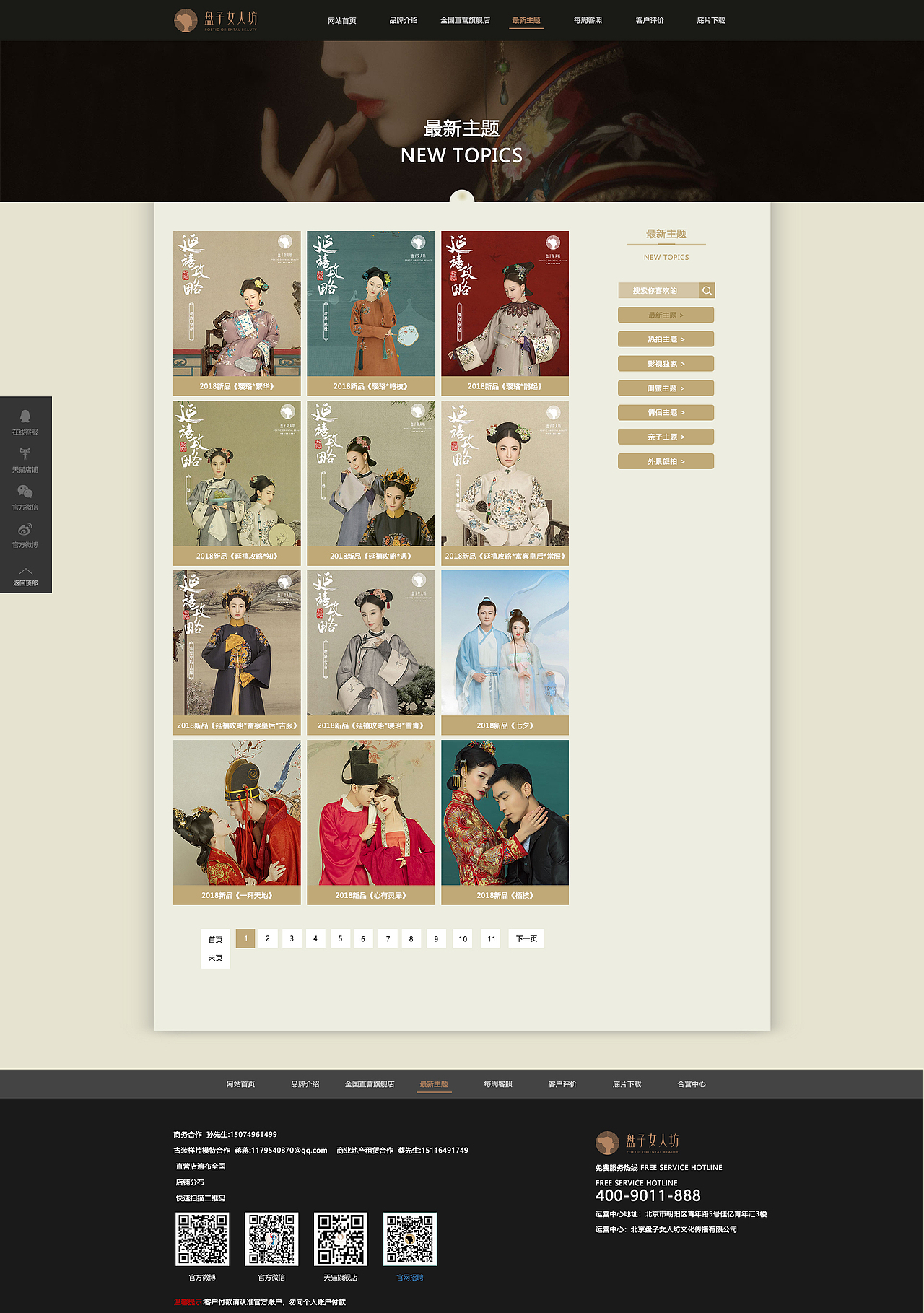The height and width of the screenshot is (1313, 924).
Task: Select page 1 in pagination
Action: (x=245, y=938)
